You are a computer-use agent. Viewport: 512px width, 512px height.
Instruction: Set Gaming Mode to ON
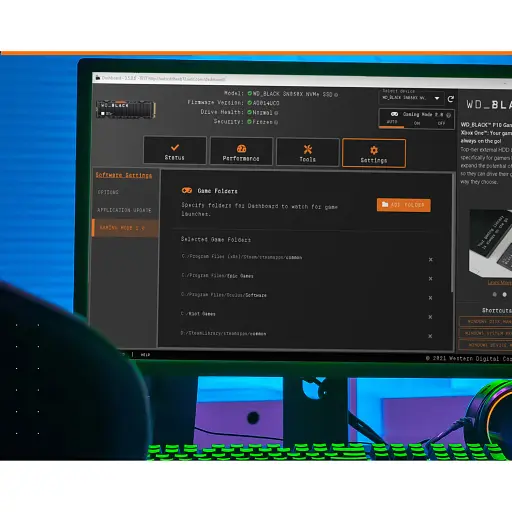pos(417,123)
